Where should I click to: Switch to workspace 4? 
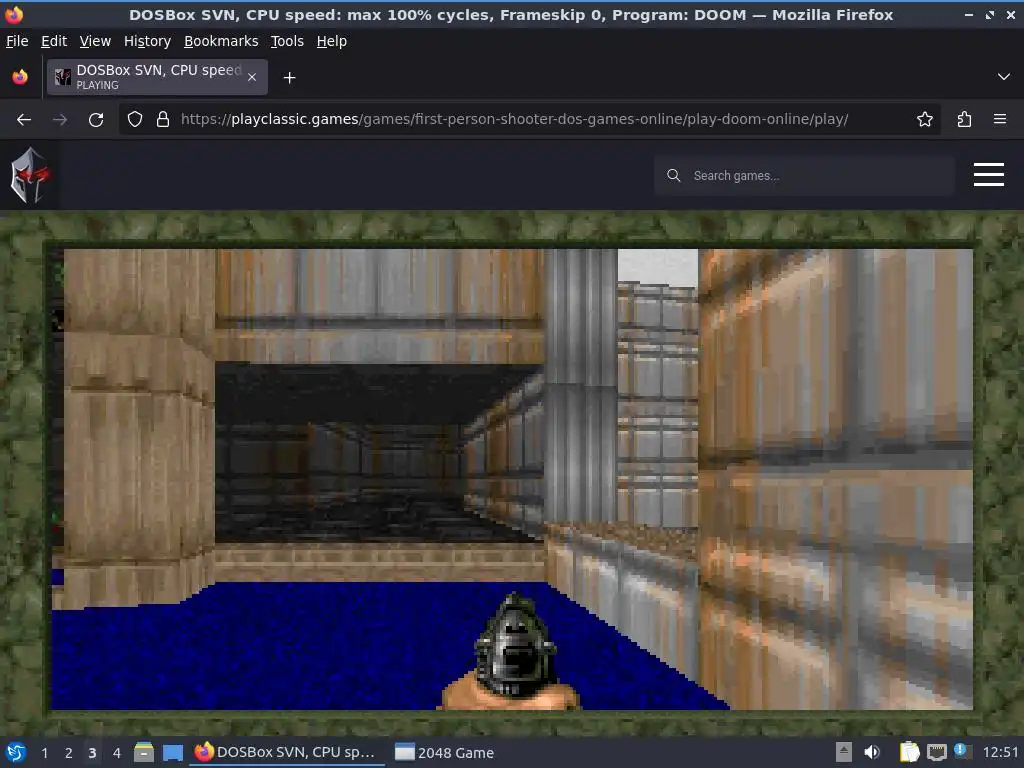[116, 753]
